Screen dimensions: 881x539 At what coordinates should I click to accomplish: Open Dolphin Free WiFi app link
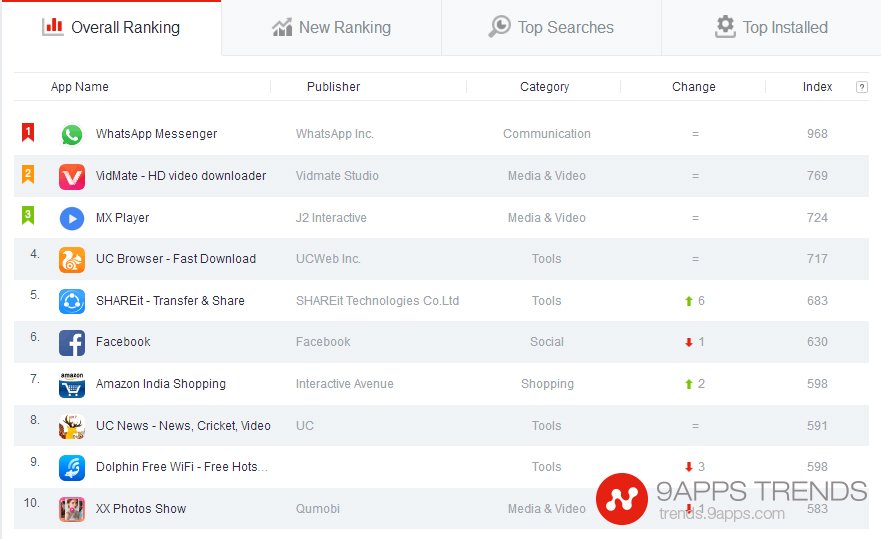coord(182,467)
